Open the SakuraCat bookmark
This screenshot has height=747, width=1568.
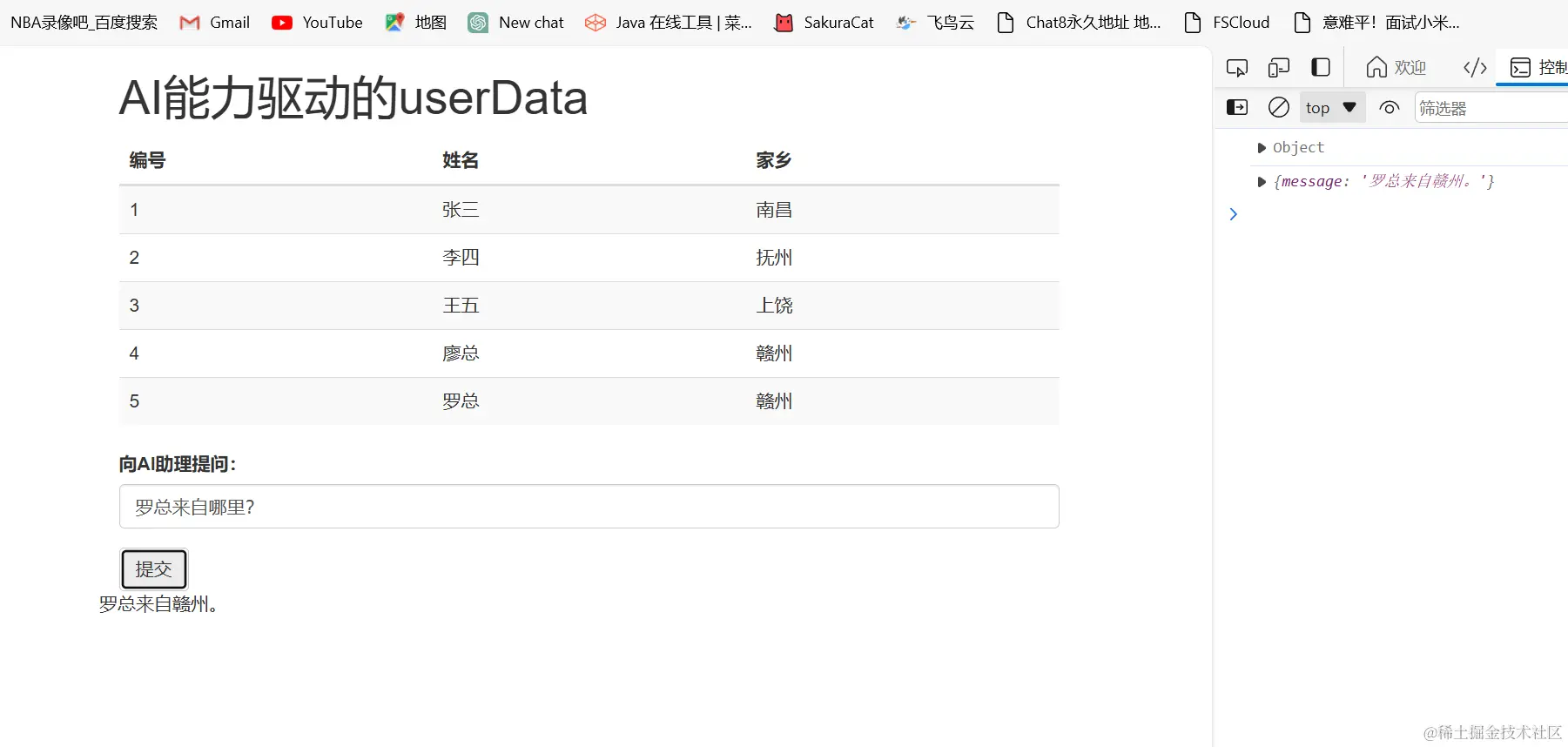coord(824,23)
